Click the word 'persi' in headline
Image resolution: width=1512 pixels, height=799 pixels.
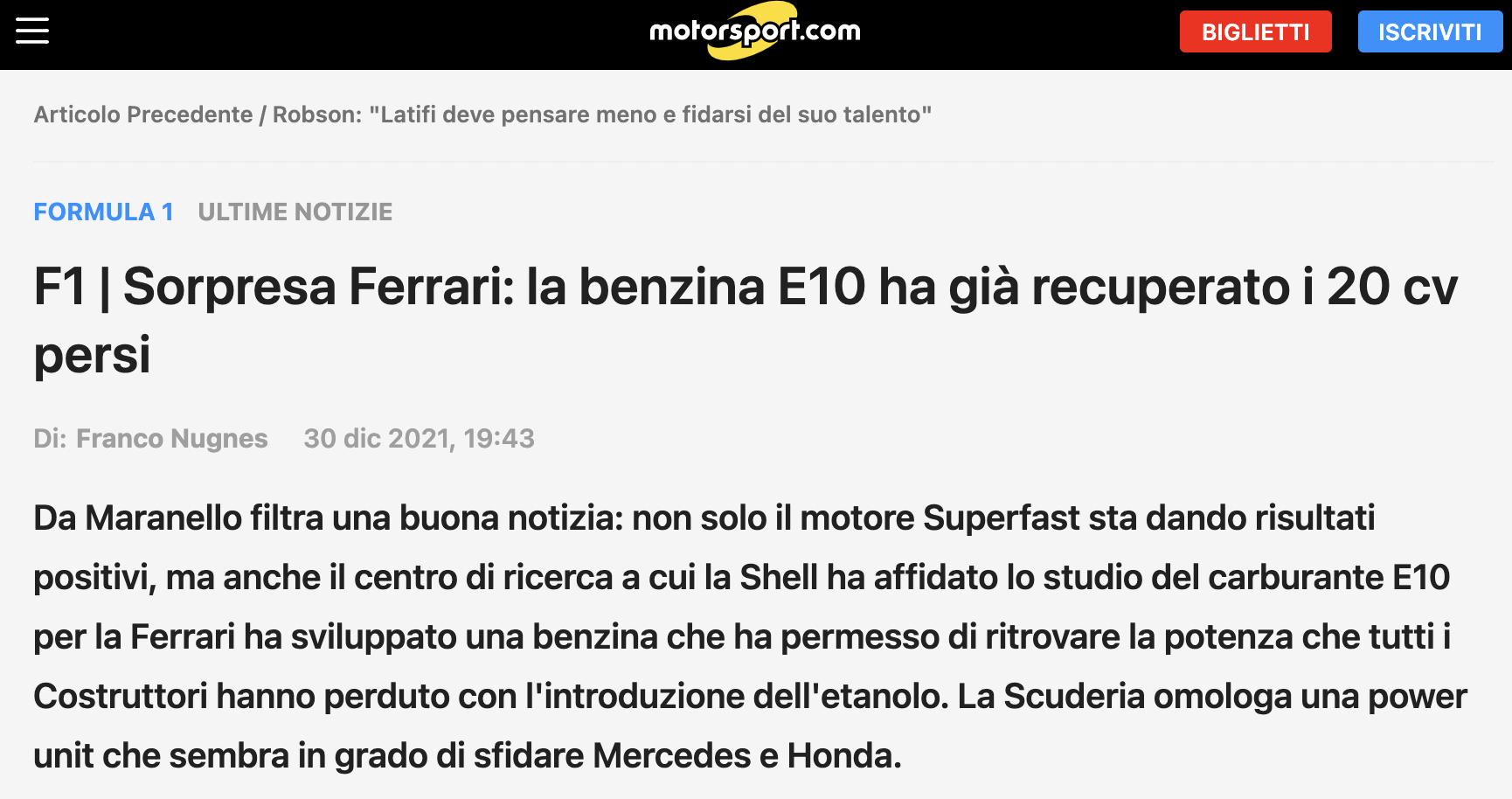click(92, 355)
